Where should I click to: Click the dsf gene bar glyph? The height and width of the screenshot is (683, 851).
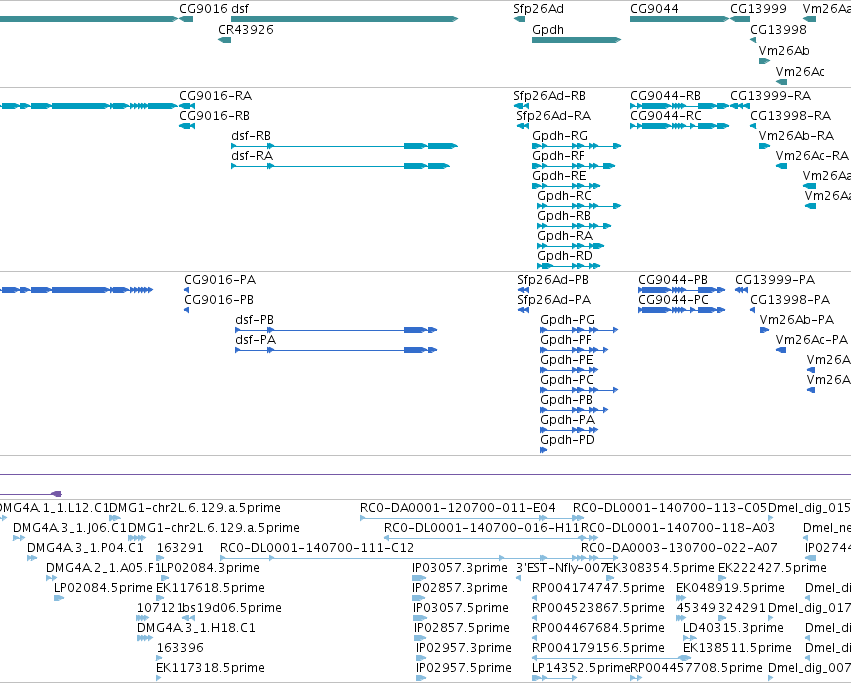(x=345, y=19)
